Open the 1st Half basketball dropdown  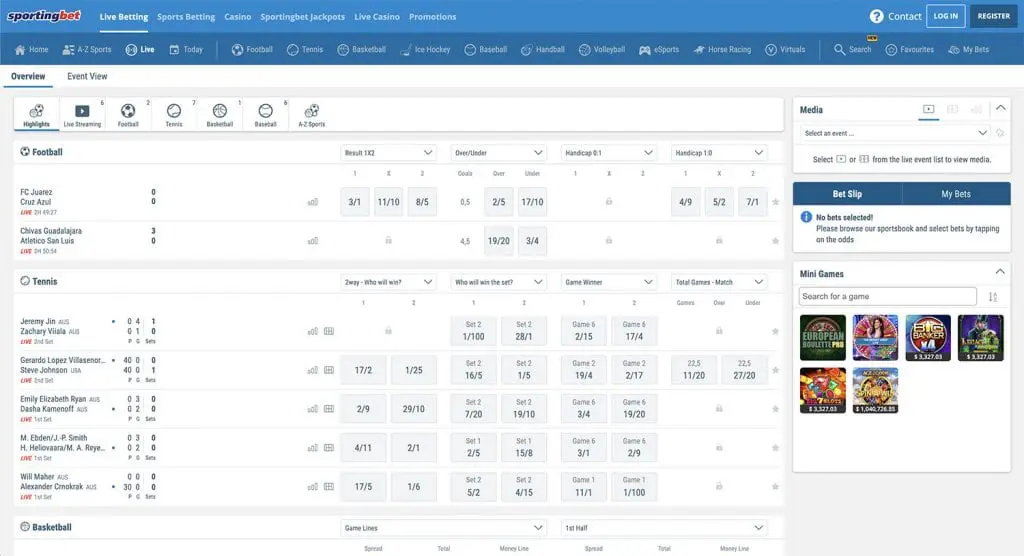pyautogui.click(x=664, y=528)
